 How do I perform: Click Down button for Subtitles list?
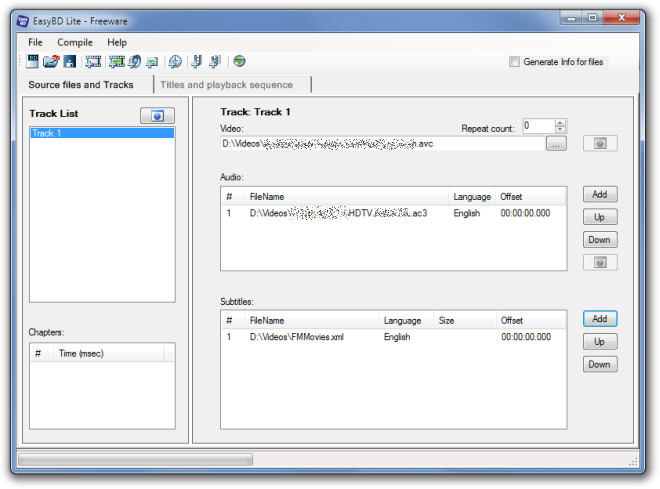[600, 364]
